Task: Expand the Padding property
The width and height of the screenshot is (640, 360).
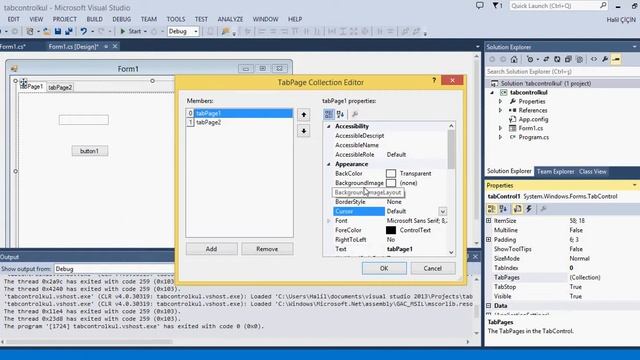Action: coord(489,240)
